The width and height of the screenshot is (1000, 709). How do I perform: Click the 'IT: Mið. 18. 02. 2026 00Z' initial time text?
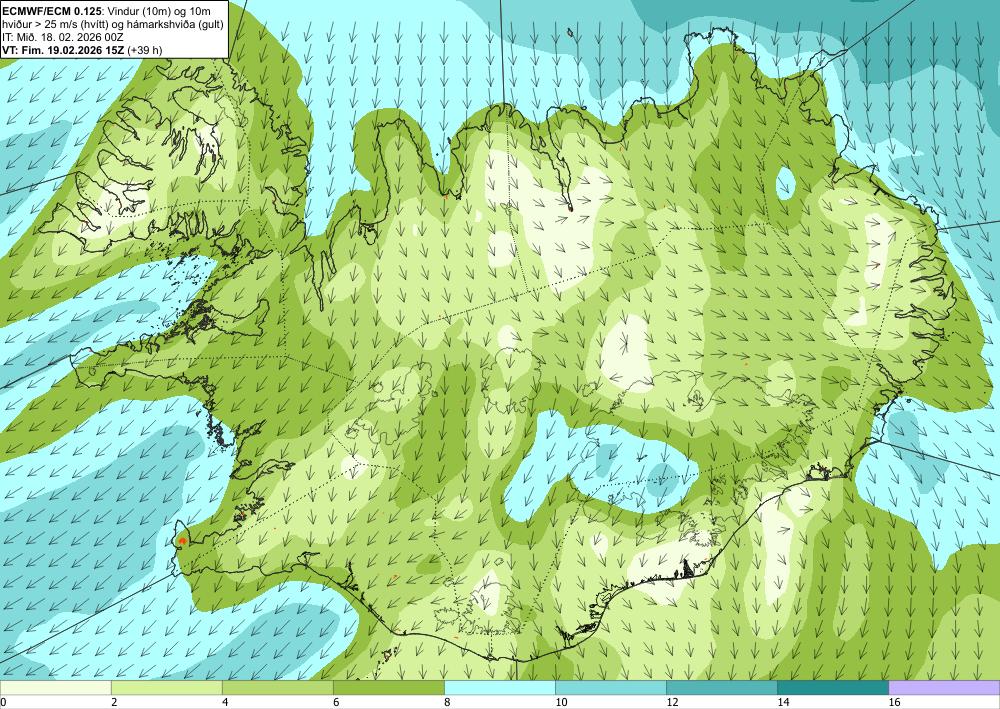click(63, 36)
